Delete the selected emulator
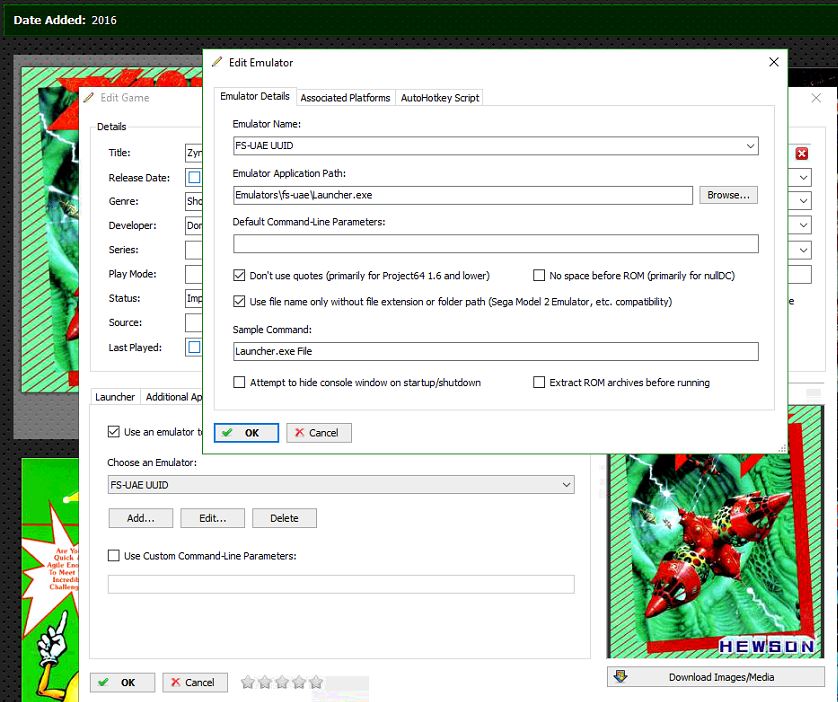Screen dimensions: 838x702 [284, 518]
